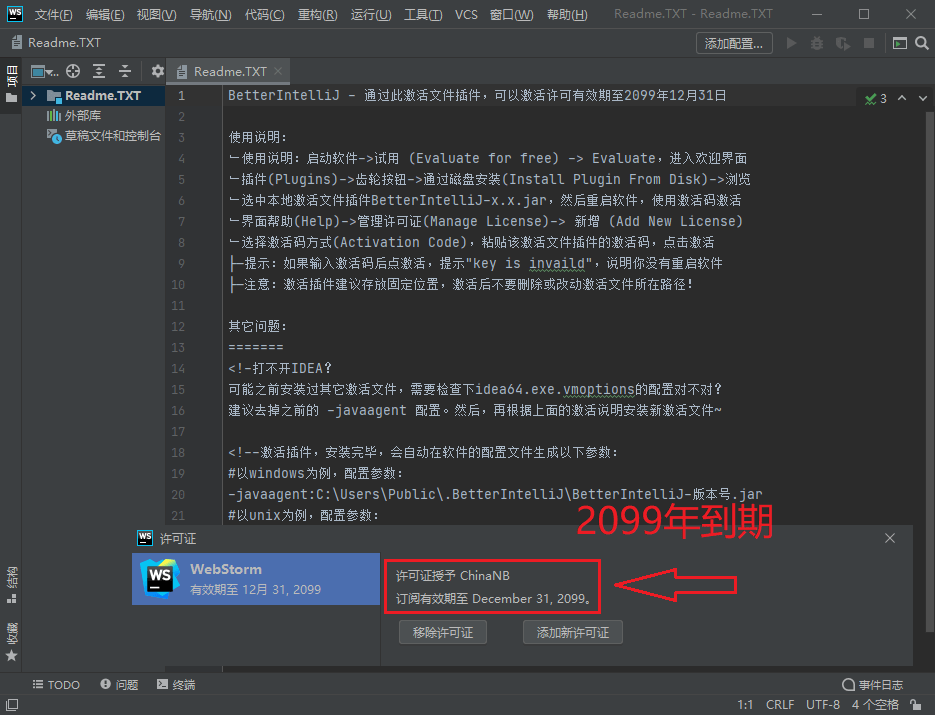The height and width of the screenshot is (715, 935).
Task: Open the 工具(T) menu
Action: (x=423, y=14)
